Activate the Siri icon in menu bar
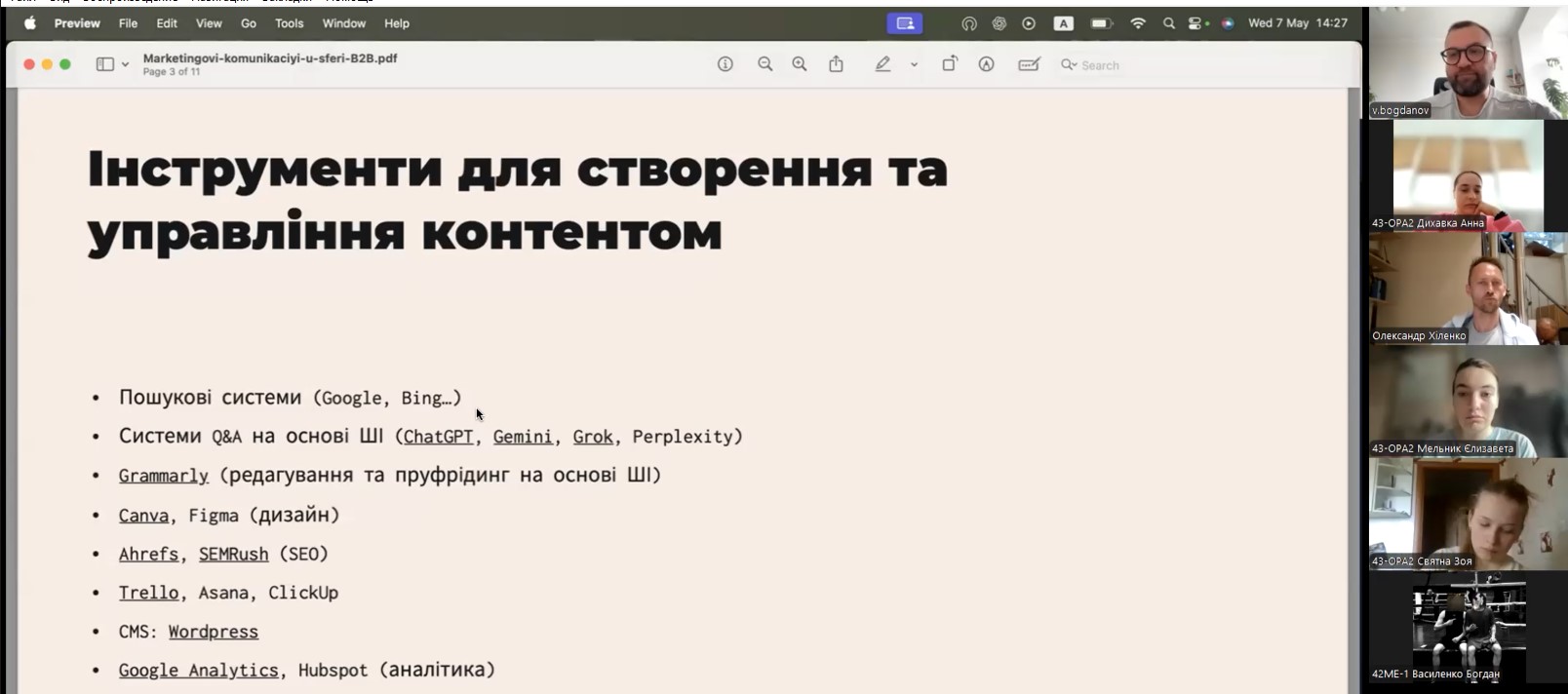 1228,23
